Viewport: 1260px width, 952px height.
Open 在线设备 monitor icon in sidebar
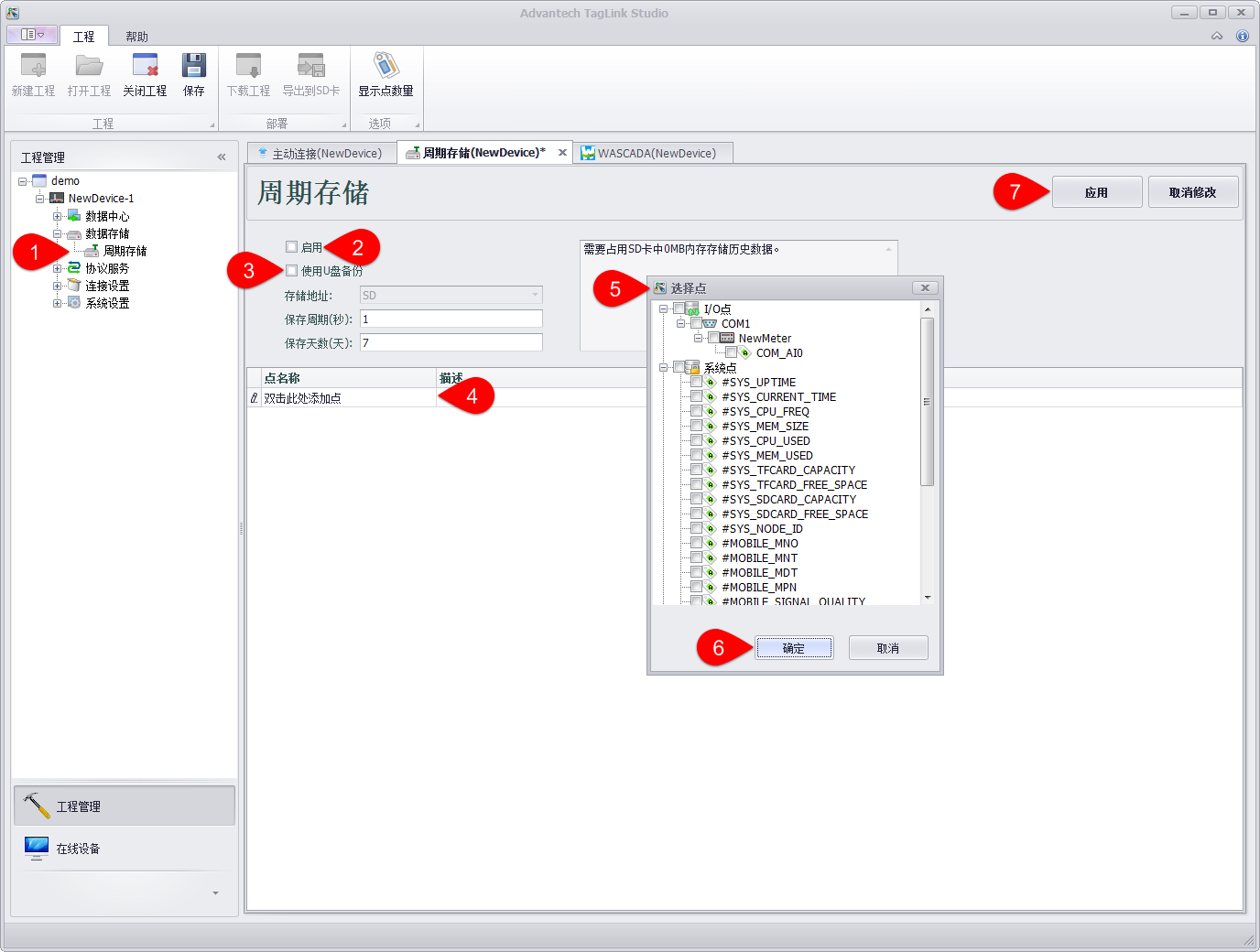click(x=37, y=849)
